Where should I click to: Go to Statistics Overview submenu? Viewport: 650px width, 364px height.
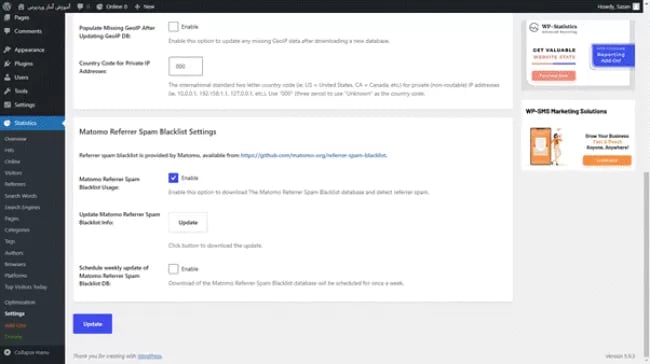point(16,139)
